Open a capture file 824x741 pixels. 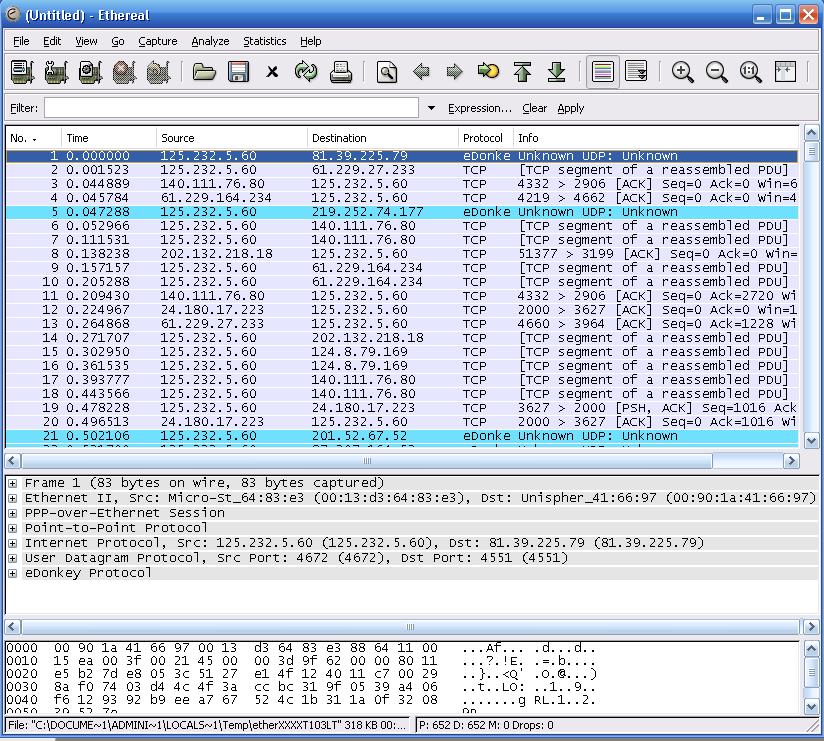click(204, 71)
